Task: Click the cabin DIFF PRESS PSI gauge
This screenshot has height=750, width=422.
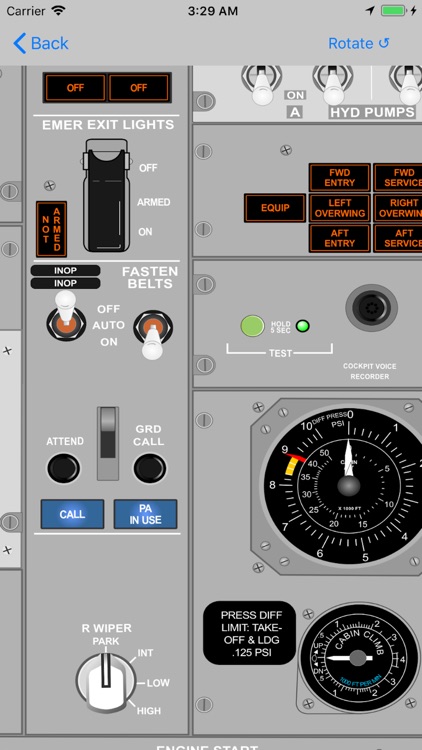Action: click(341, 485)
